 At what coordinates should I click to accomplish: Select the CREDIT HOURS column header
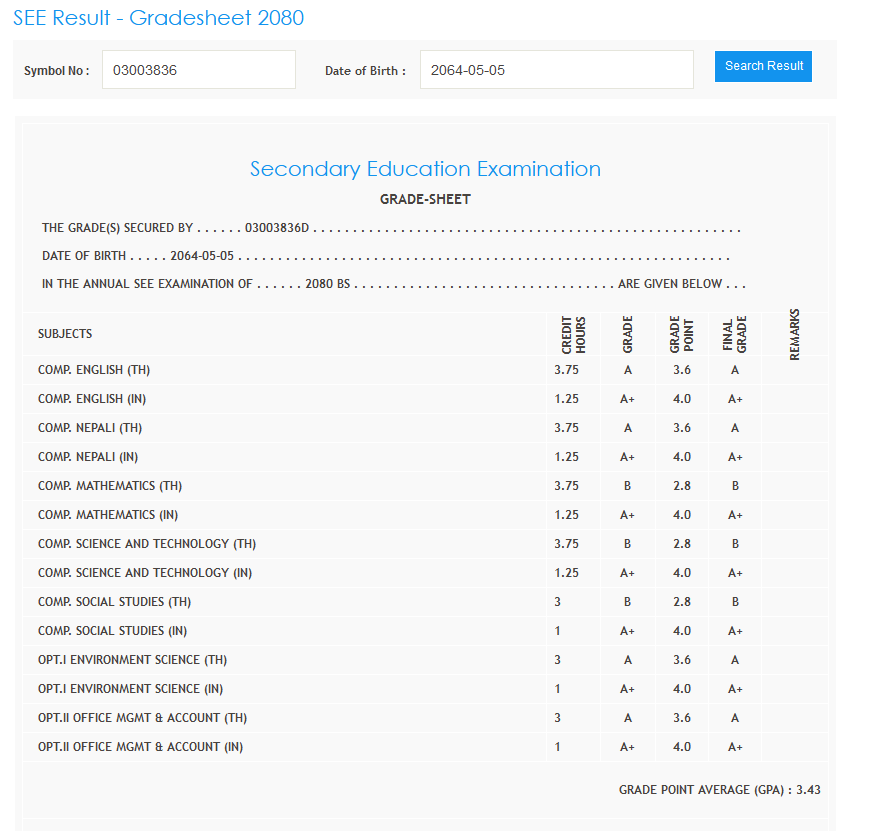pyautogui.click(x=573, y=335)
